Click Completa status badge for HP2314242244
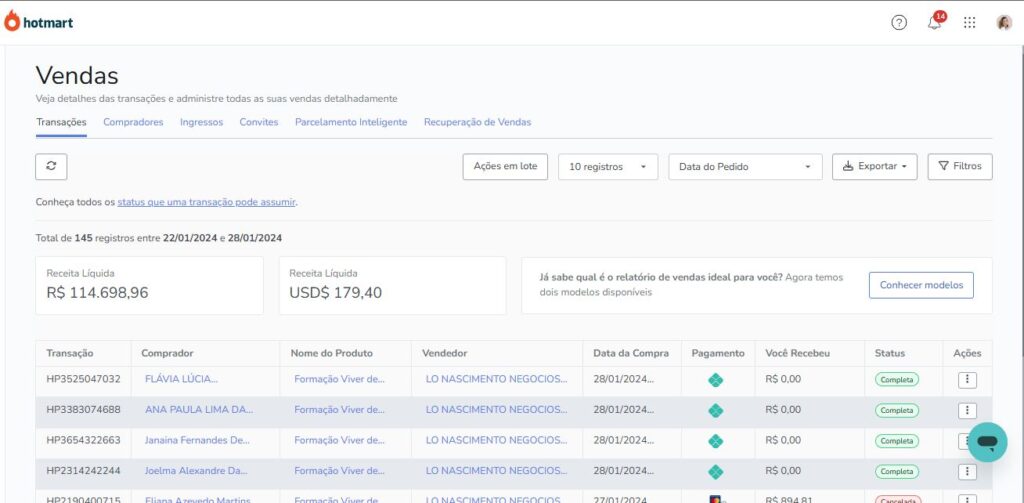1024x503 pixels. click(x=897, y=472)
